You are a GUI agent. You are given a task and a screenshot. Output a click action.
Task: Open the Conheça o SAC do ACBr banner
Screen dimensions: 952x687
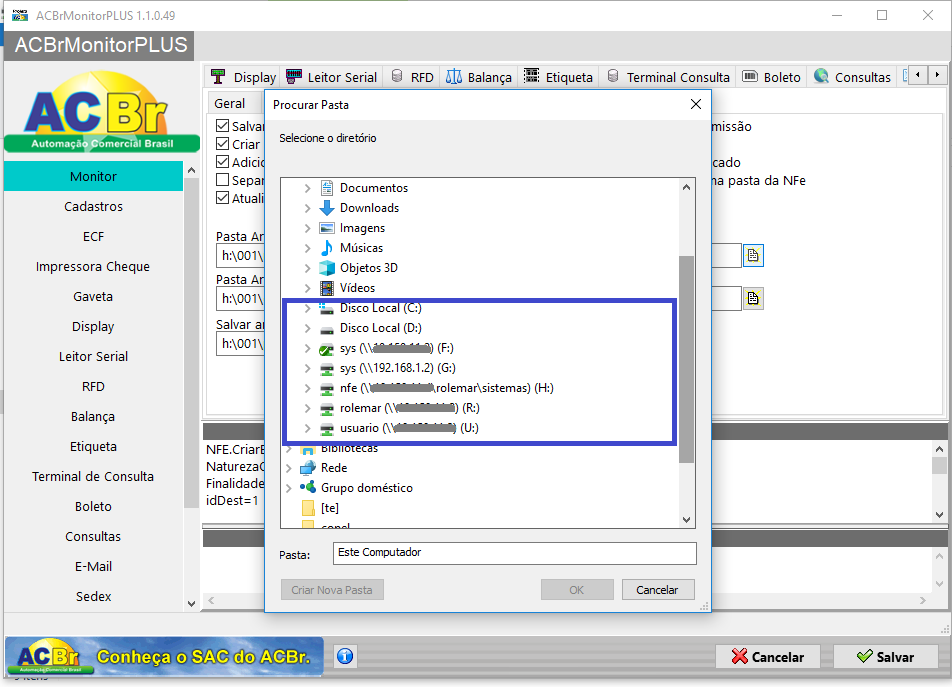pyautogui.click(x=165, y=656)
